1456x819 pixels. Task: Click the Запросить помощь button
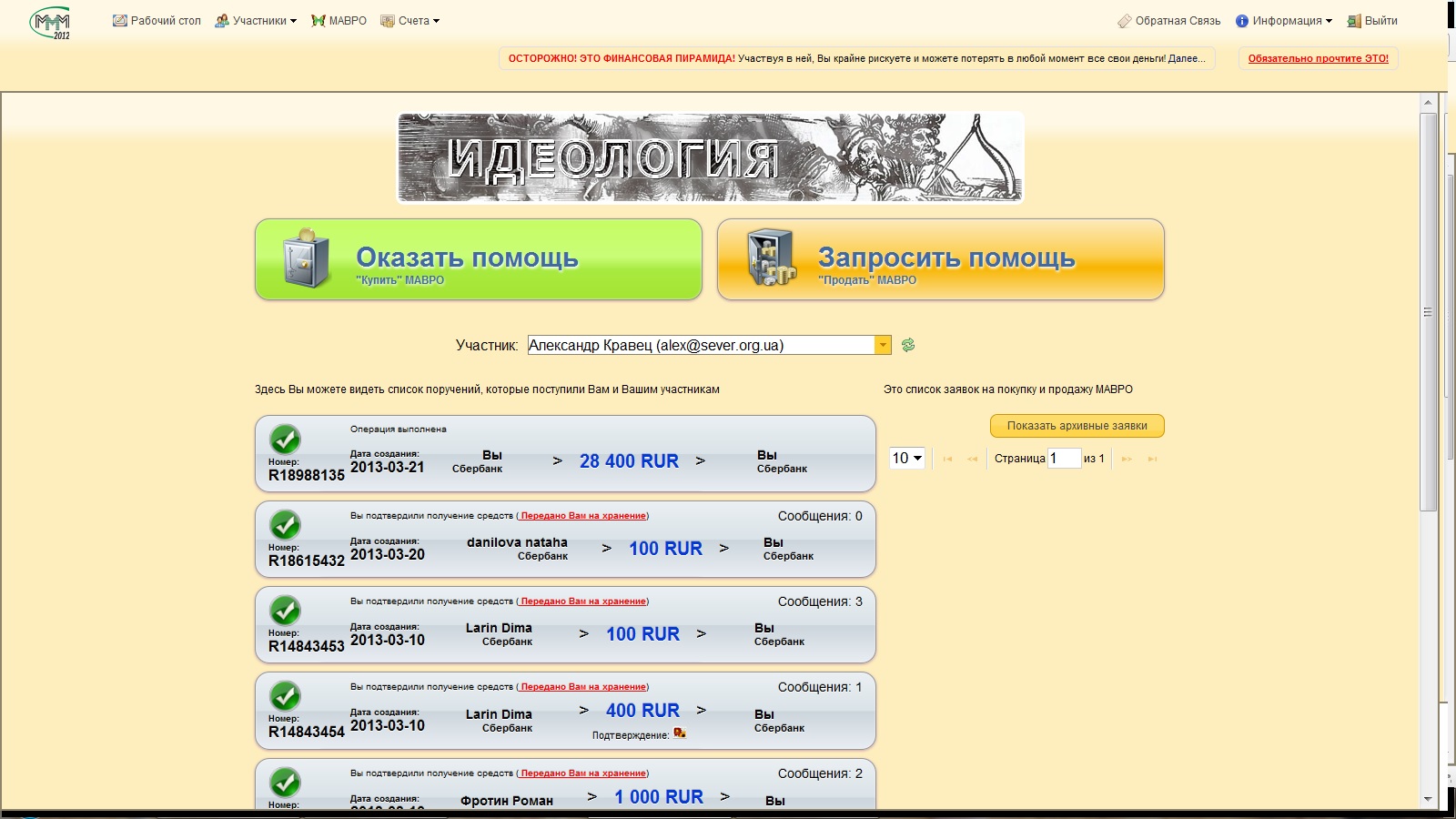[x=941, y=259]
